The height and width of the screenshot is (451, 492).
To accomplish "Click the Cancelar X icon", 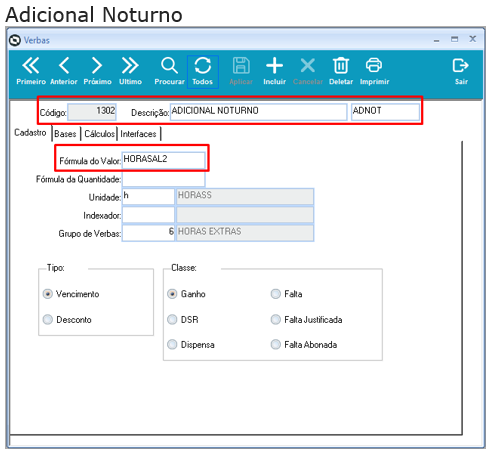I will (x=308, y=71).
